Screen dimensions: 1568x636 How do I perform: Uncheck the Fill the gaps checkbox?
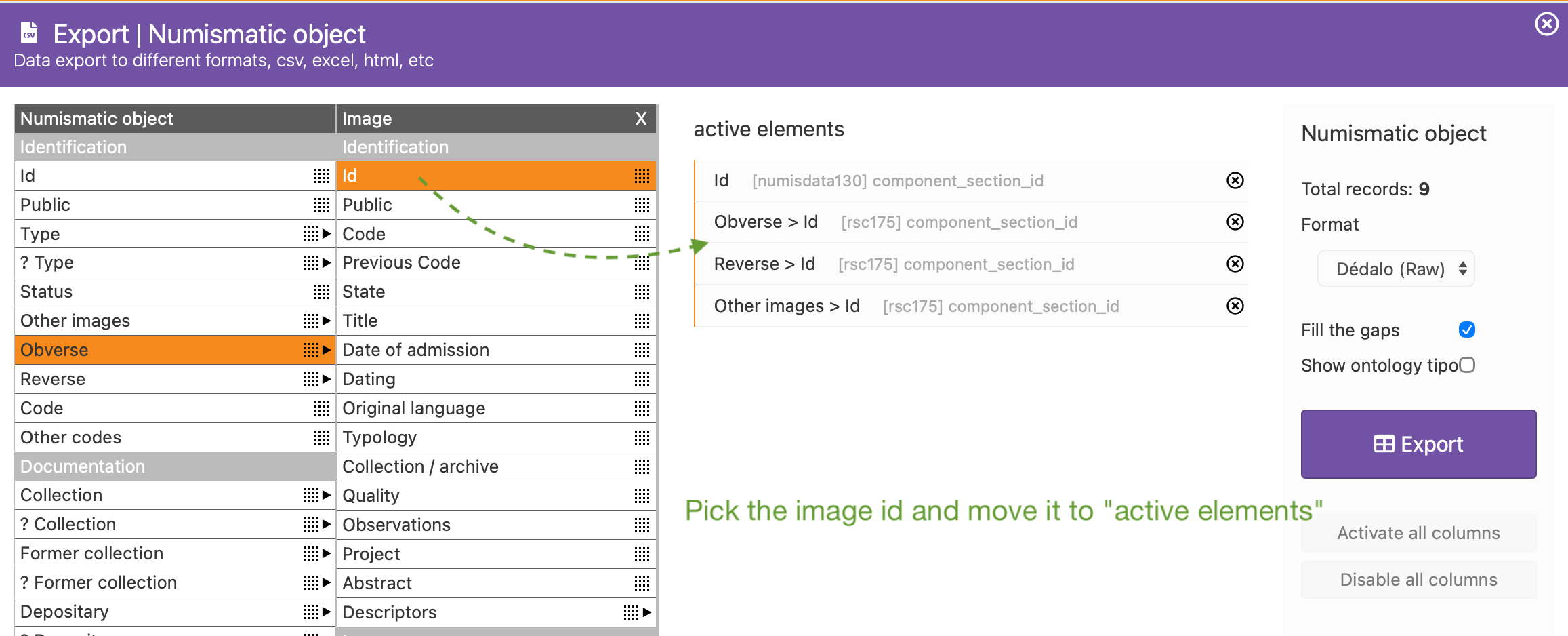point(1466,330)
